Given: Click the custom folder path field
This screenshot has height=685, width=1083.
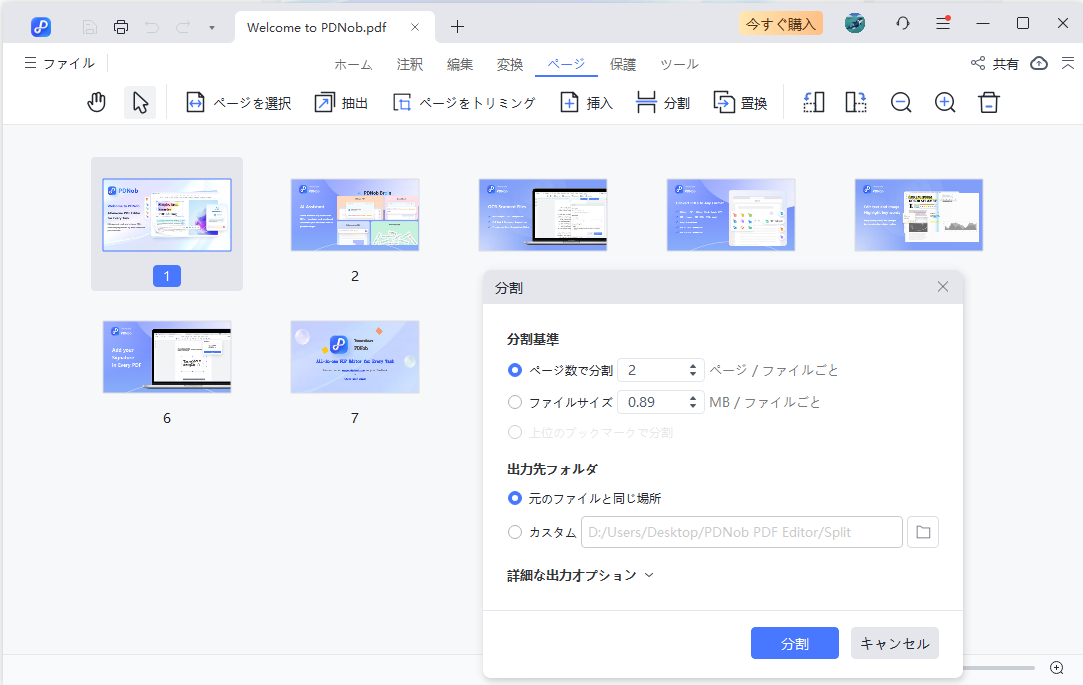Looking at the screenshot, I should pyautogui.click(x=742, y=532).
